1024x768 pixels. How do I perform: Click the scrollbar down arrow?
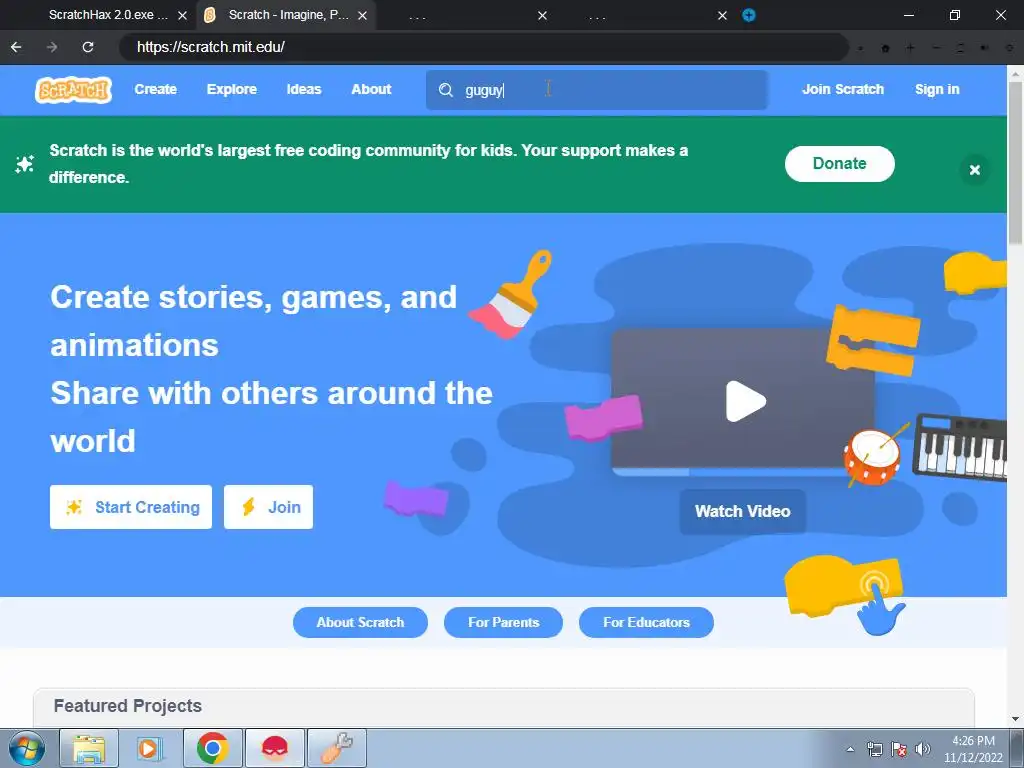click(x=1016, y=718)
